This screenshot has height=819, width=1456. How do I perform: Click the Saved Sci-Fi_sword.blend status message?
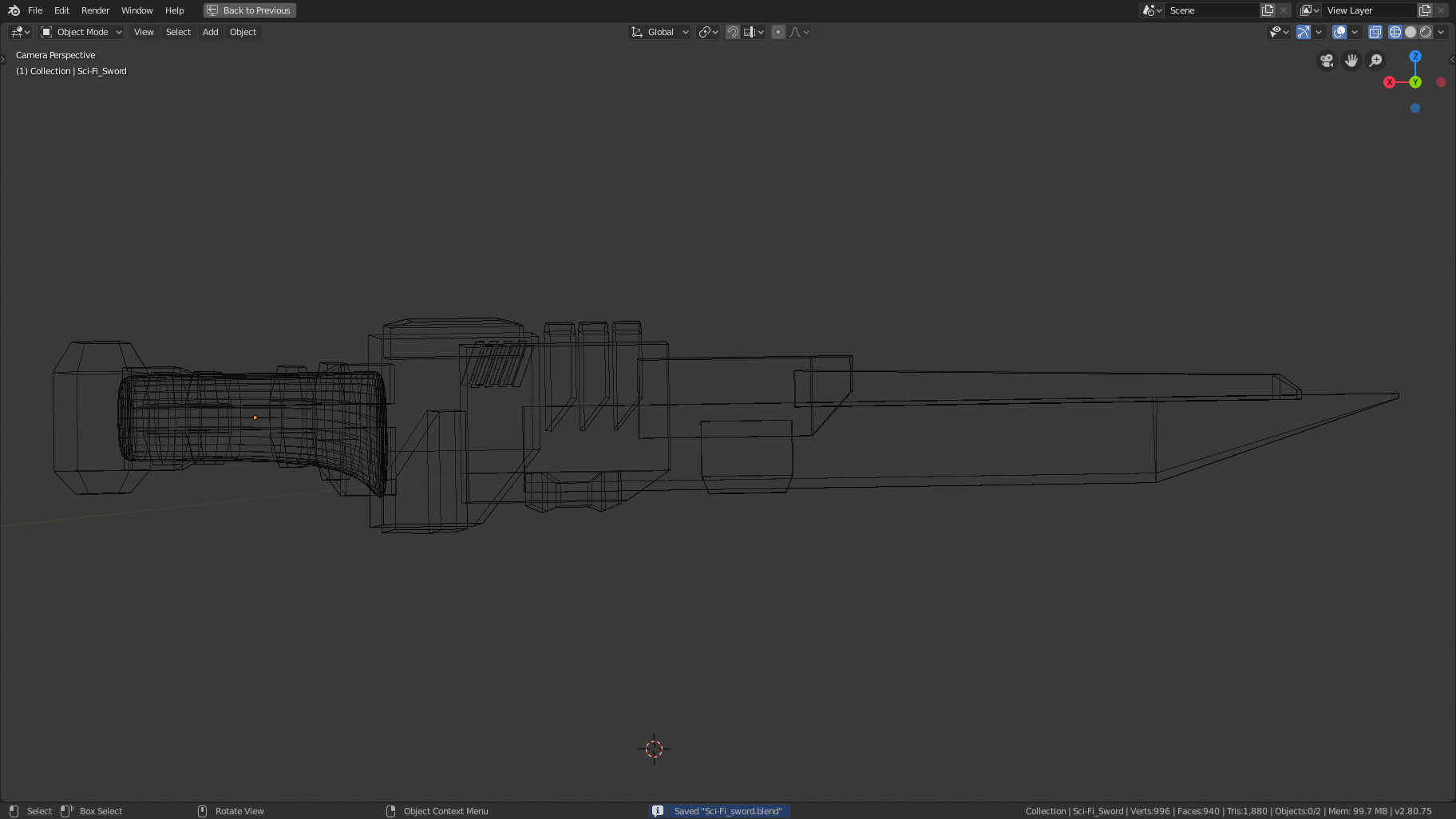718,810
